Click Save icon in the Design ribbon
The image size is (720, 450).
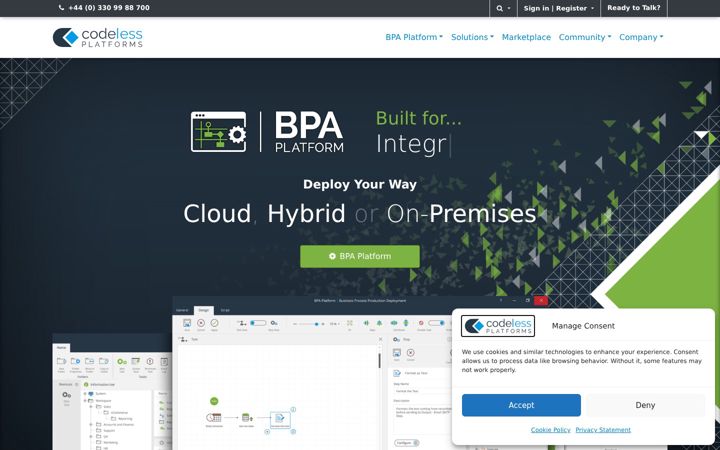187,323
